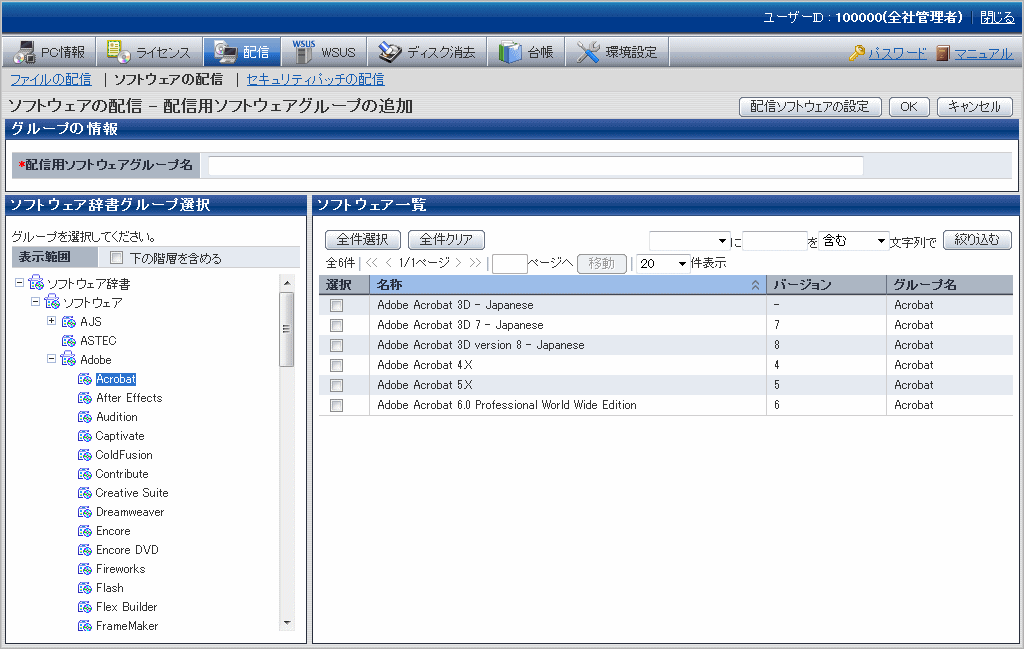Switch to the 配信 tab
The height and width of the screenshot is (649, 1024).
[x=242, y=52]
